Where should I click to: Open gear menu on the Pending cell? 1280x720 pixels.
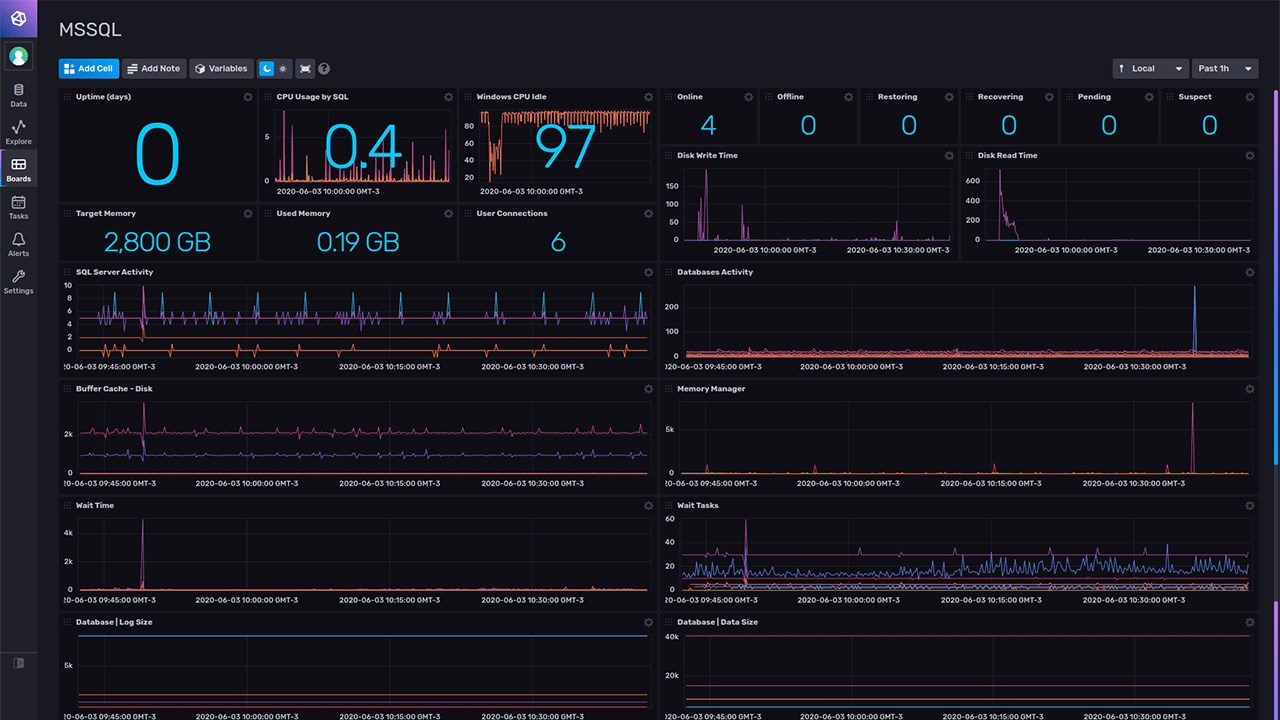[x=1149, y=97]
